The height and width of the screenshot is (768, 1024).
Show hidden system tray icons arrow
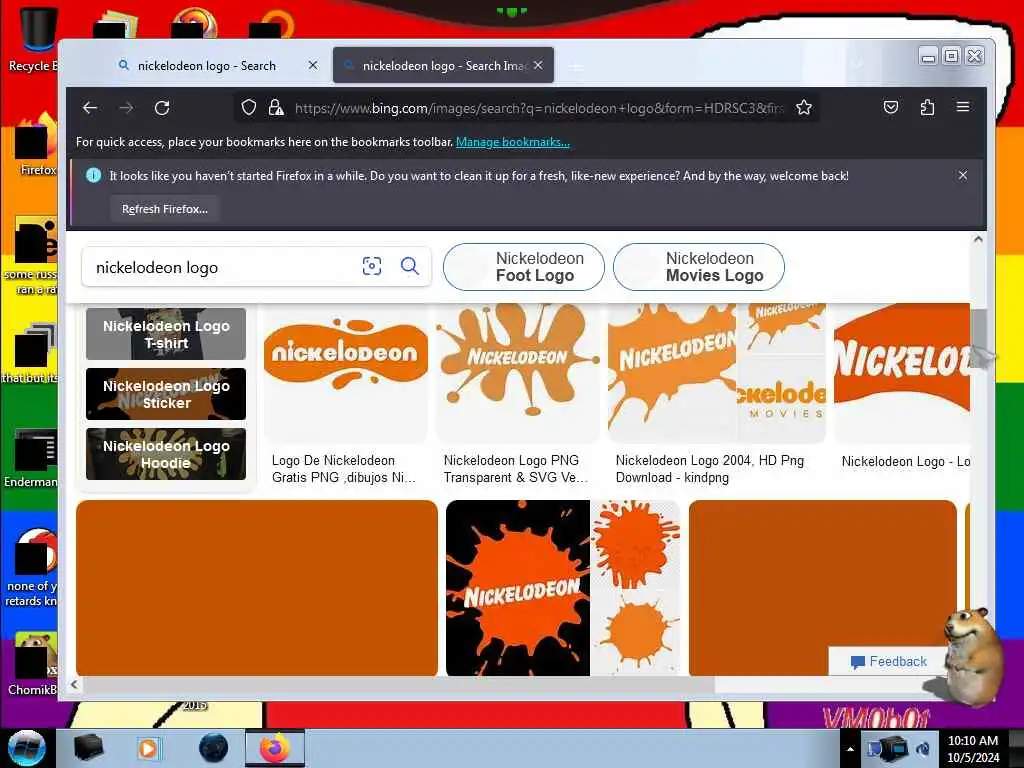pos(850,749)
